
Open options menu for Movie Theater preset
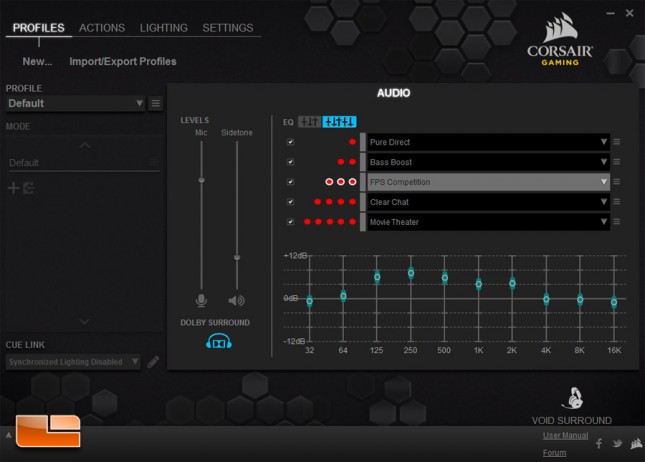coord(617,222)
